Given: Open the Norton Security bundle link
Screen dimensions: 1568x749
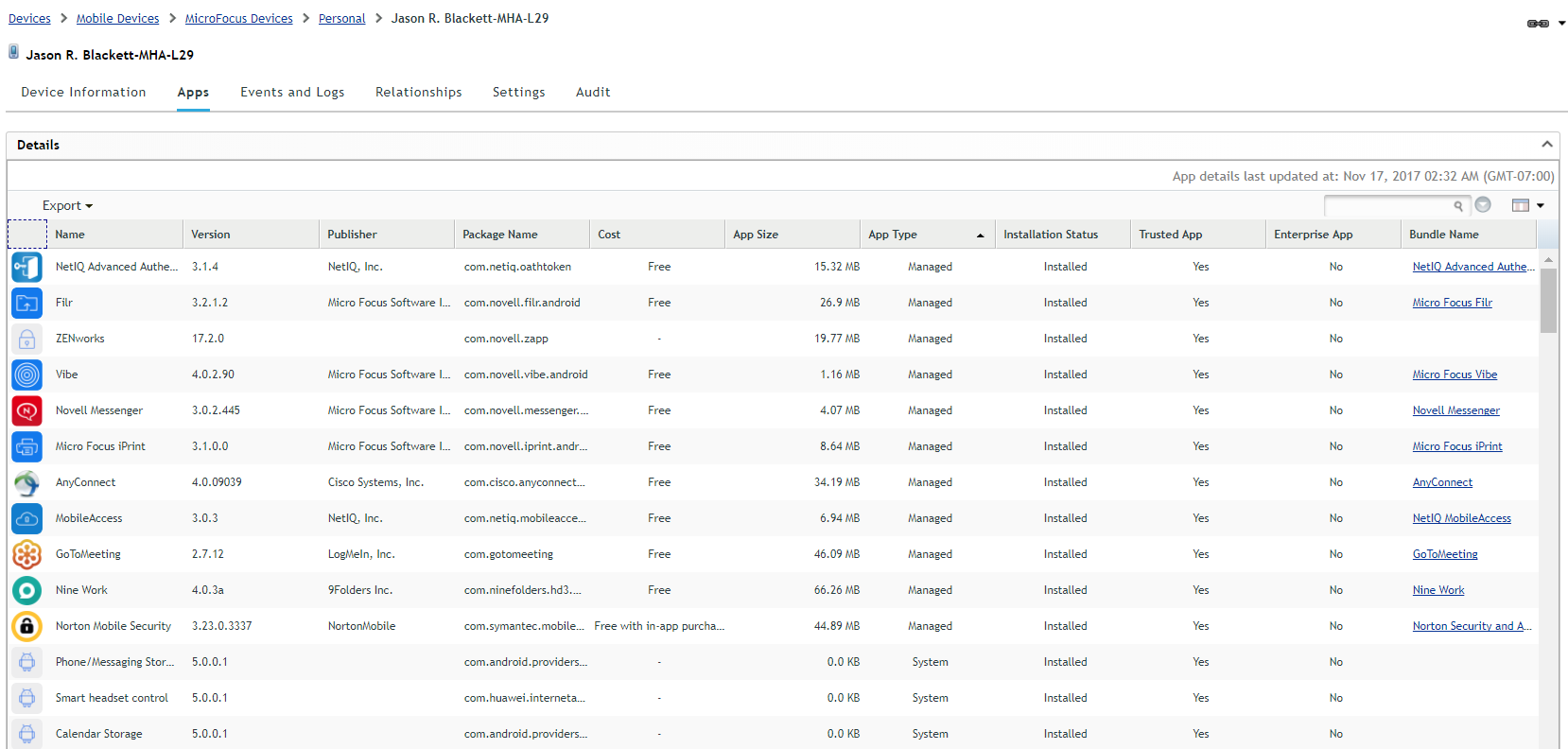Looking at the screenshot, I should coord(1472,626).
